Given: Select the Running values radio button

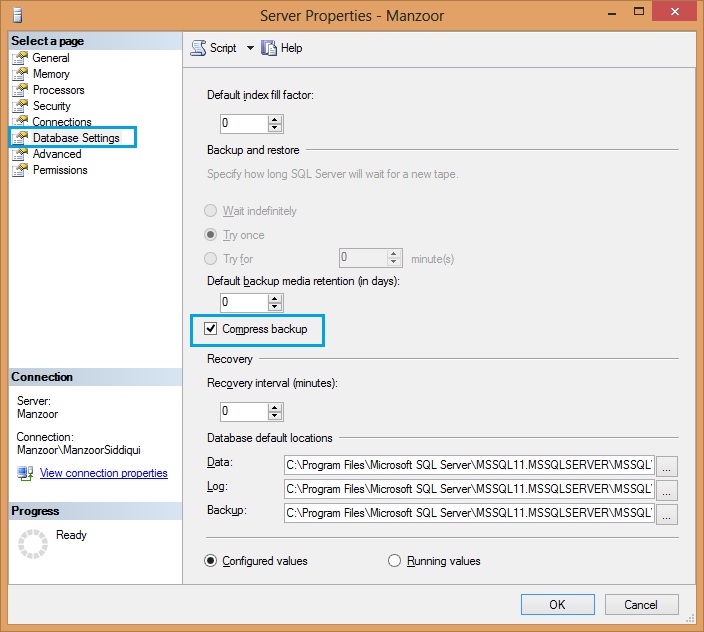Looking at the screenshot, I should pyautogui.click(x=394, y=561).
